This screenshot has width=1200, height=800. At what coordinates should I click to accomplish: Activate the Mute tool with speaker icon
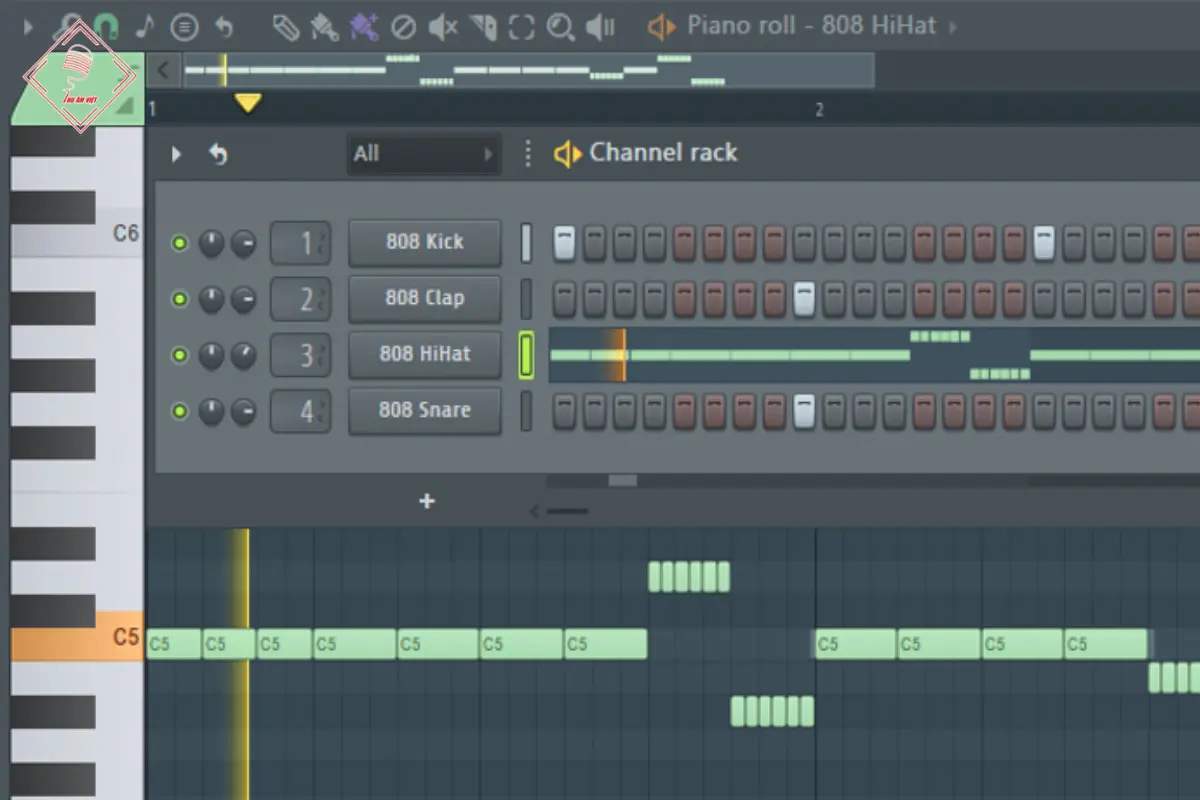(442, 27)
